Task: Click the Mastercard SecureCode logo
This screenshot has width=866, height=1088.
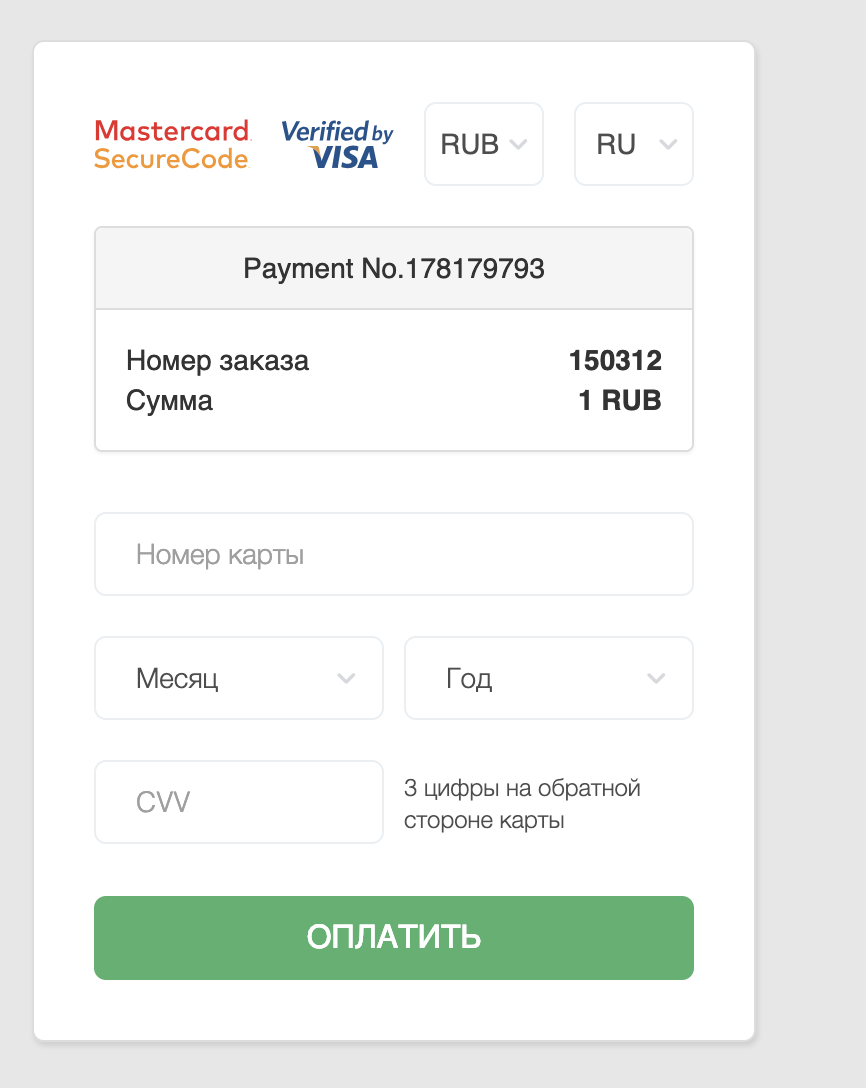Action: click(171, 144)
